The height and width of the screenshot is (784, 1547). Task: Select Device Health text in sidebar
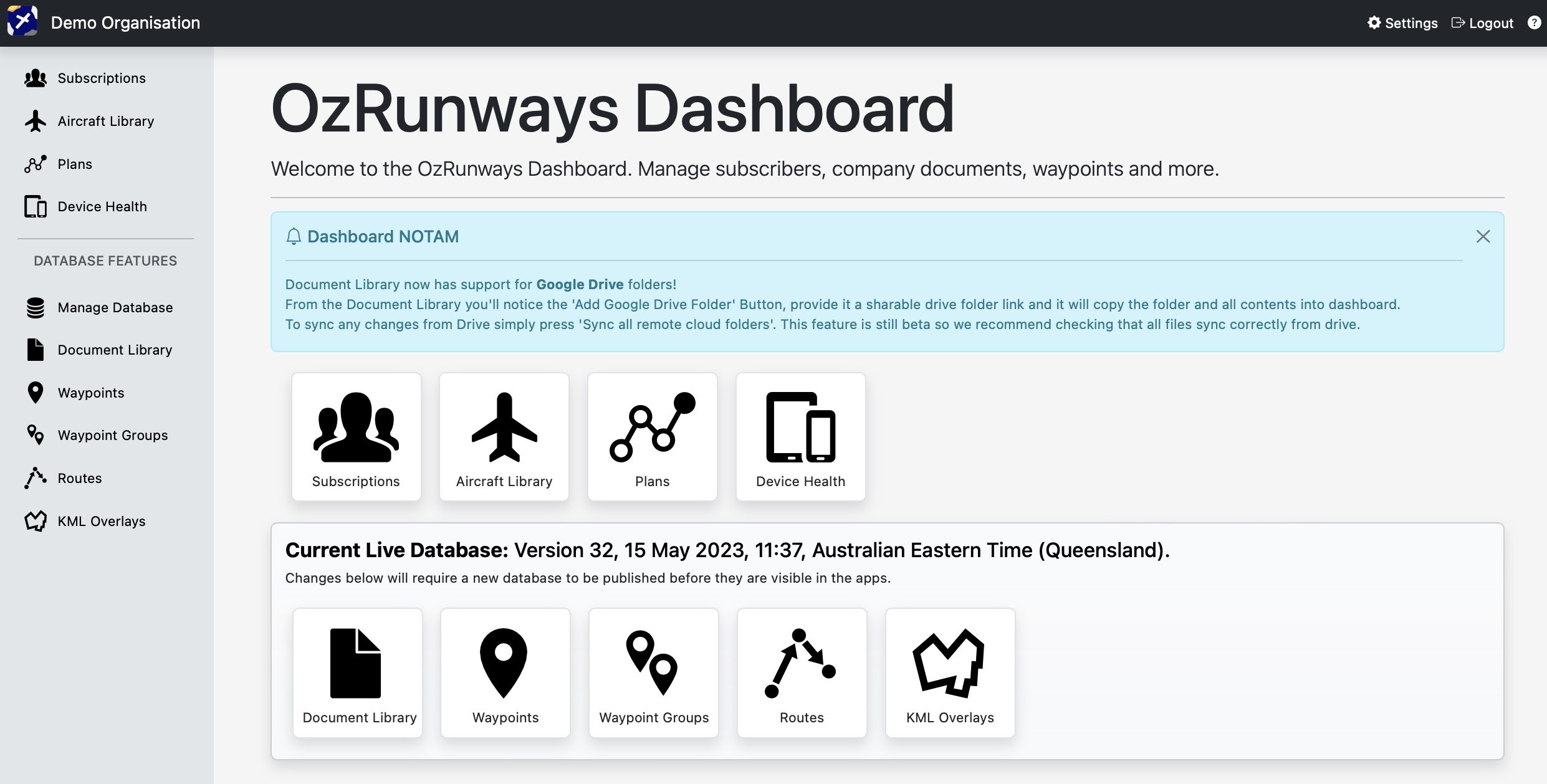point(102,206)
